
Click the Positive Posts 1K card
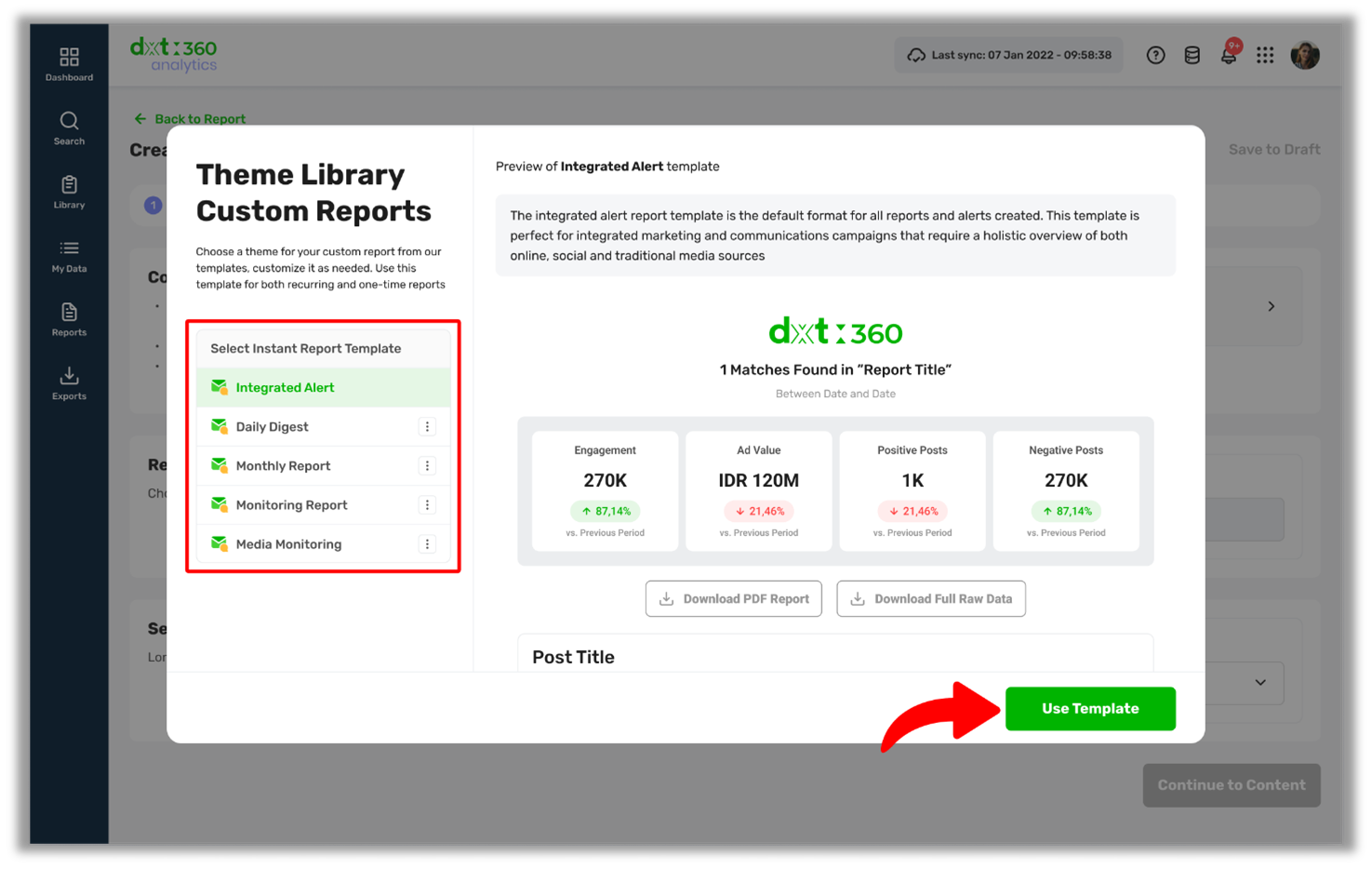(912, 490)
